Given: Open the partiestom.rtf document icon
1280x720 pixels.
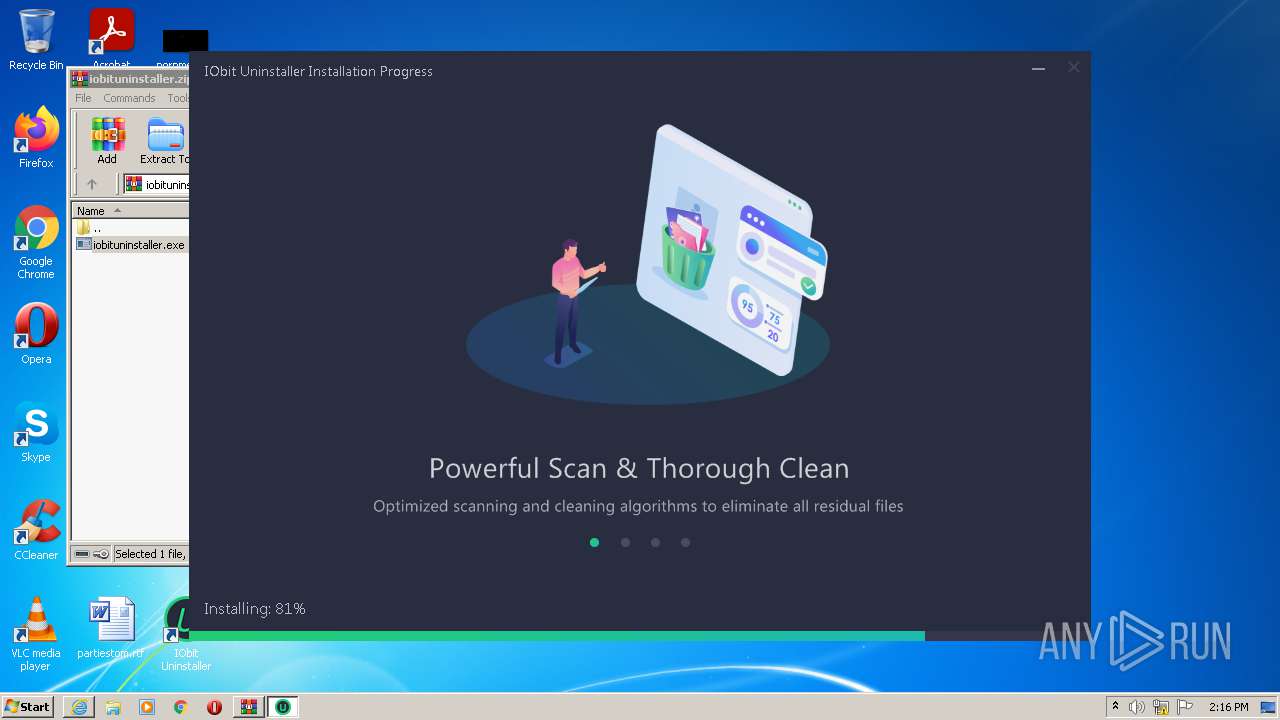Looking at the screenshot, I should point(110,628).
